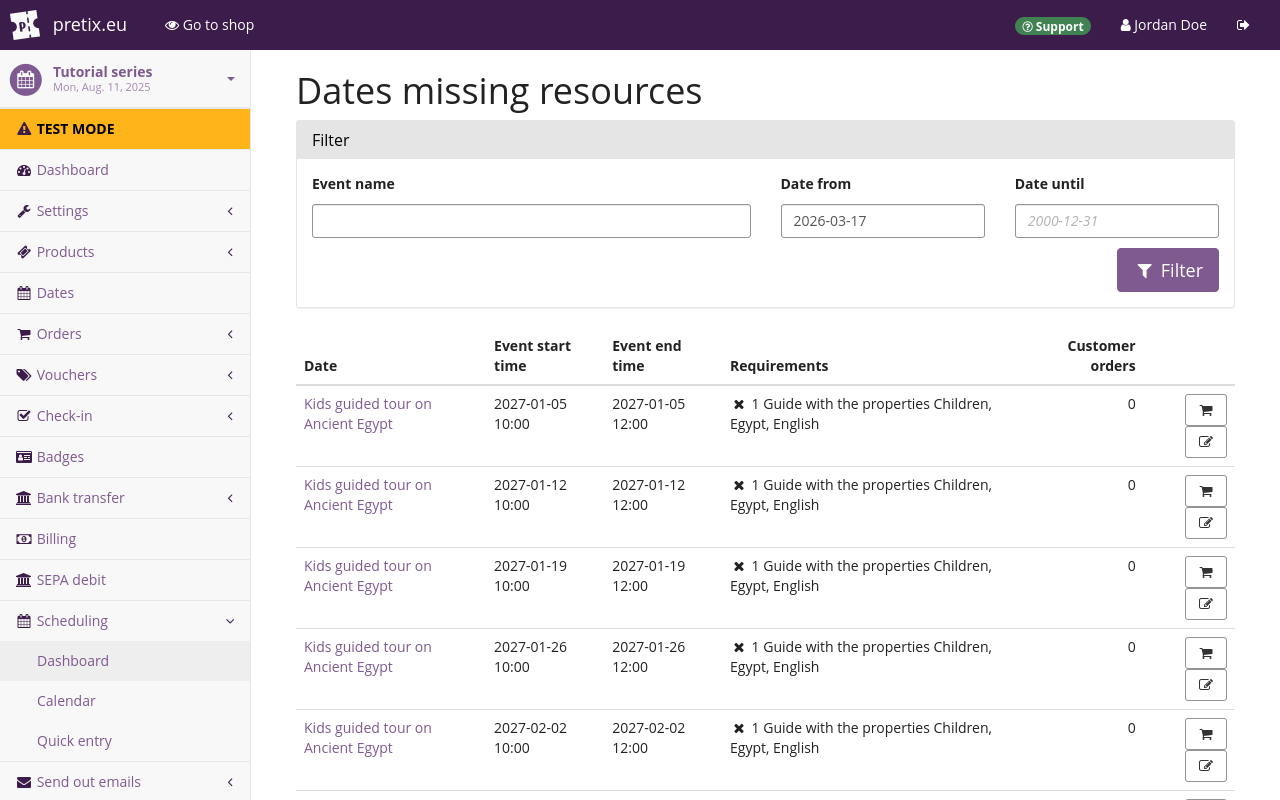Click edit button for 2027-02-02 tour row

tap(1206, 766)
